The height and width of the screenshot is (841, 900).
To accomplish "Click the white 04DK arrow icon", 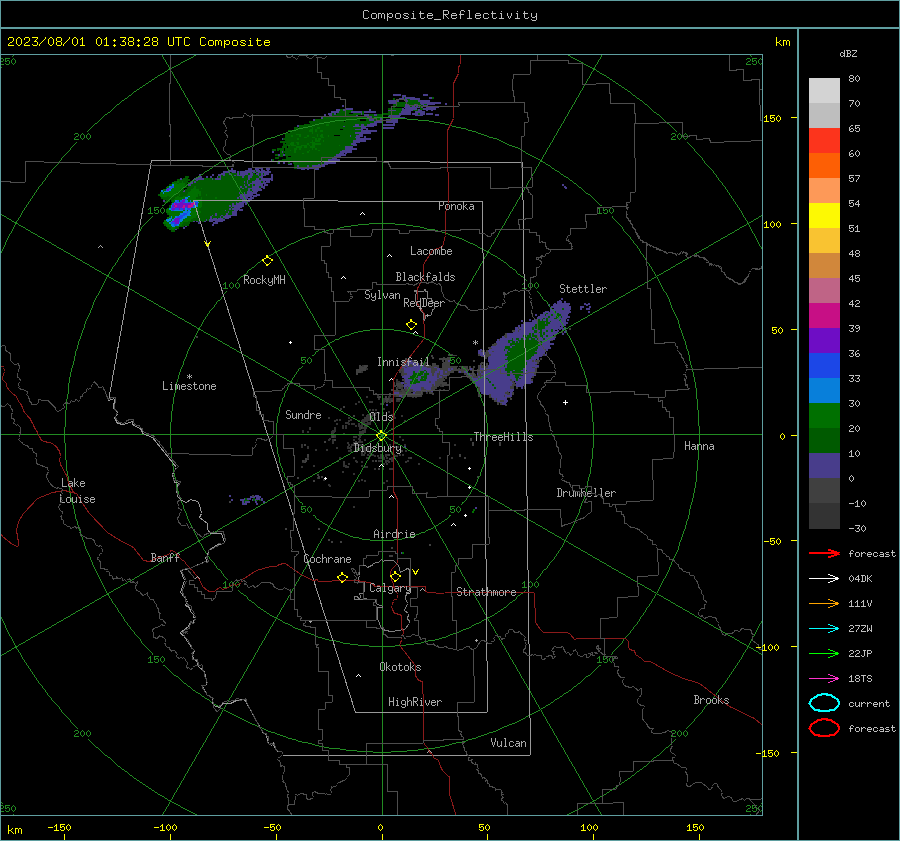I will (x=824, y=579).
